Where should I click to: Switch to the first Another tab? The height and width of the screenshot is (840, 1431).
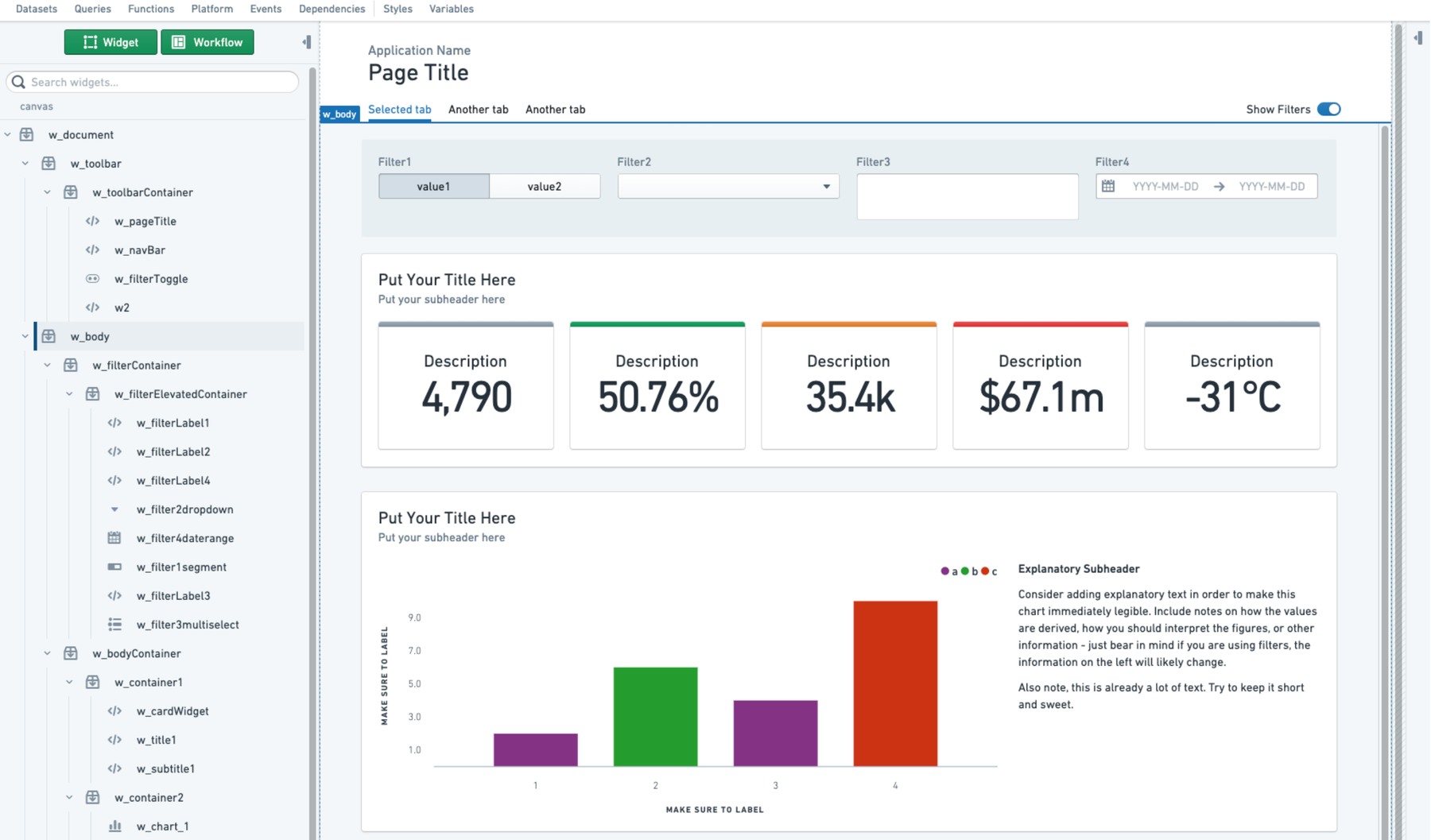478,109
